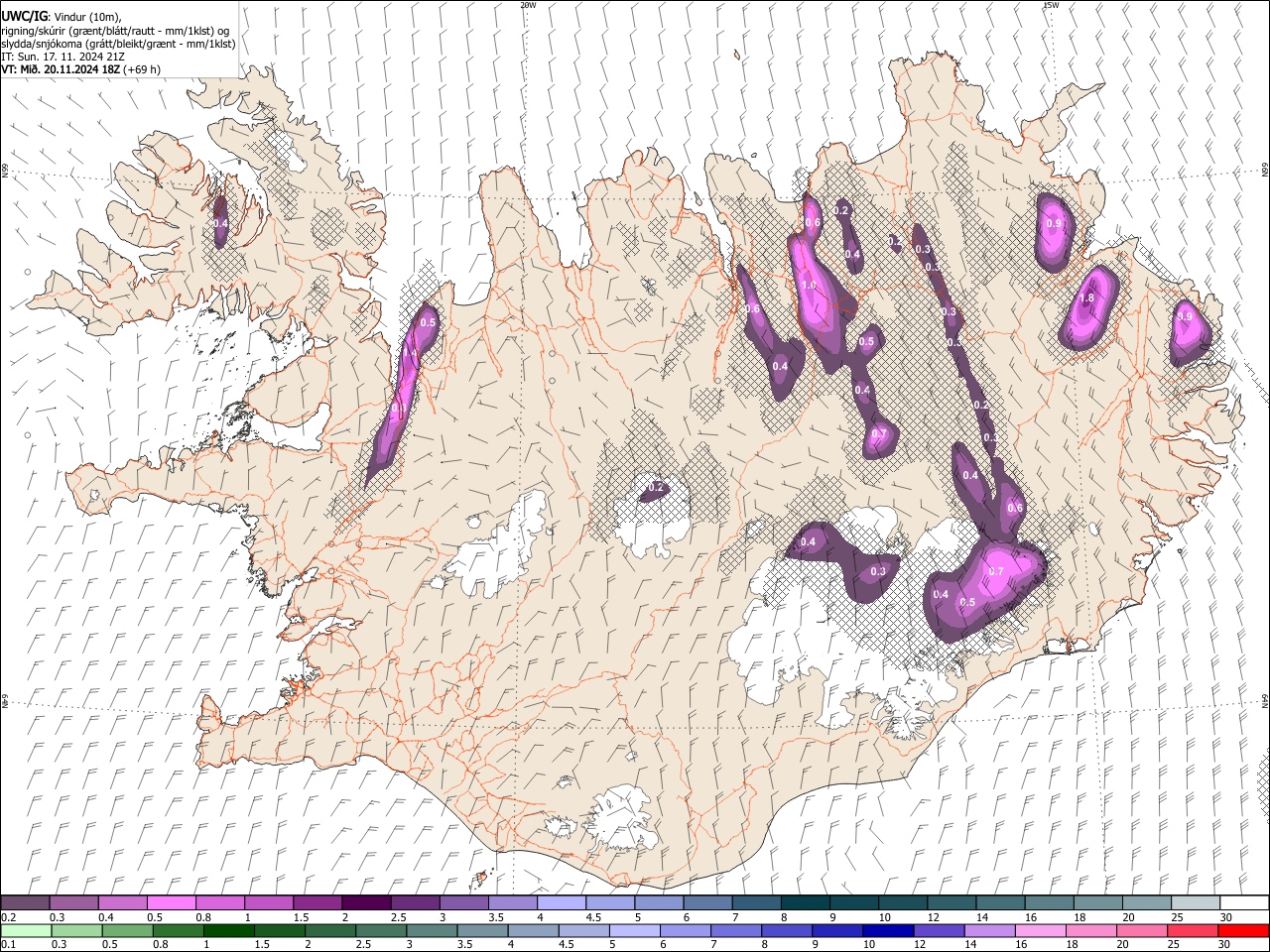Click the slydda/snjókoma legend description line
Screen dimensions: 1270x952
[118, 44]
